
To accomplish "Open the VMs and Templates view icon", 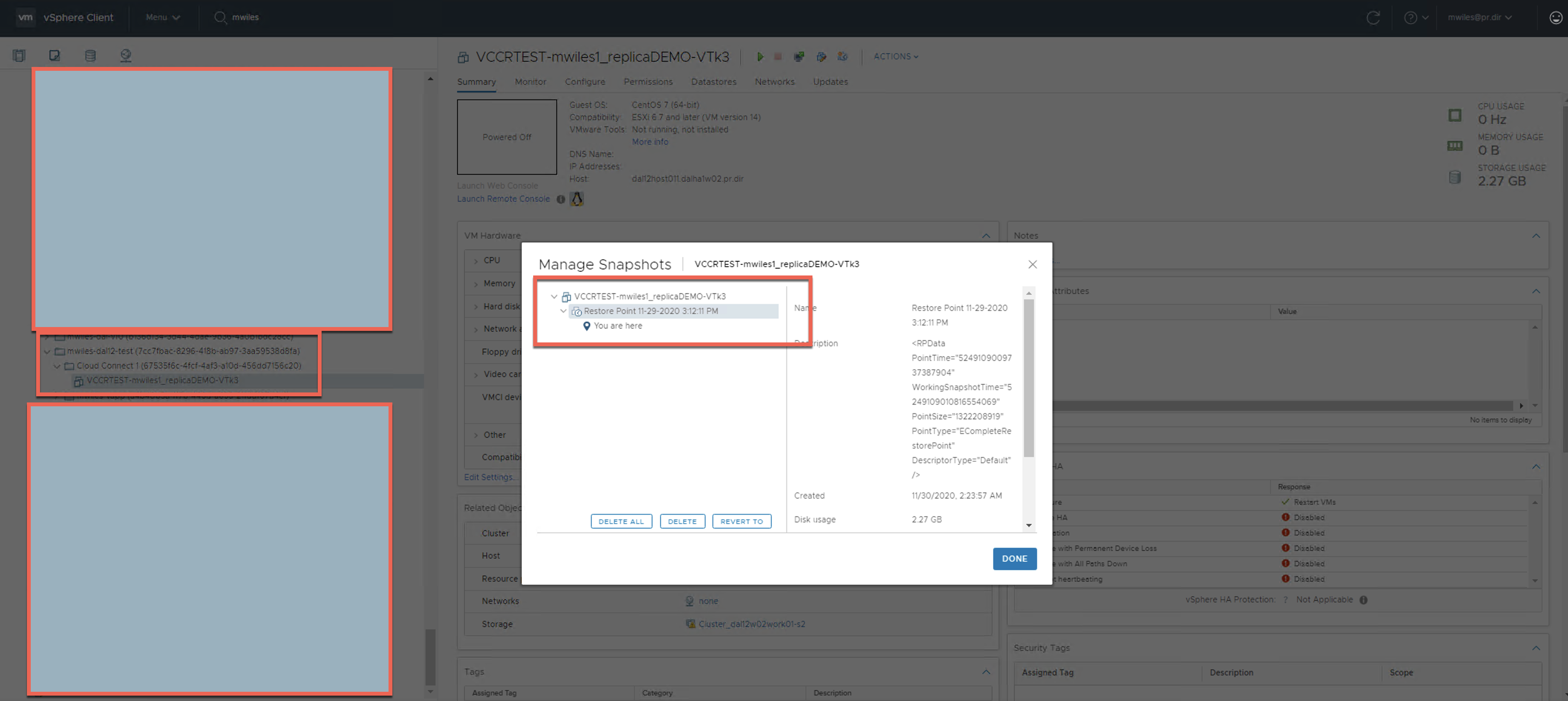I will (x=54, y=55).
